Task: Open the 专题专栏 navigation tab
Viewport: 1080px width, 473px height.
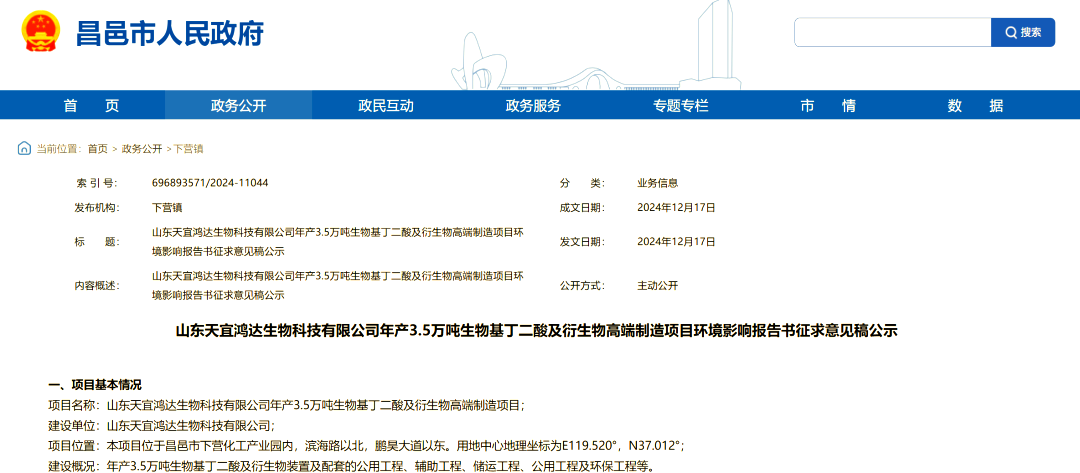Action: [x=681, y=105]
